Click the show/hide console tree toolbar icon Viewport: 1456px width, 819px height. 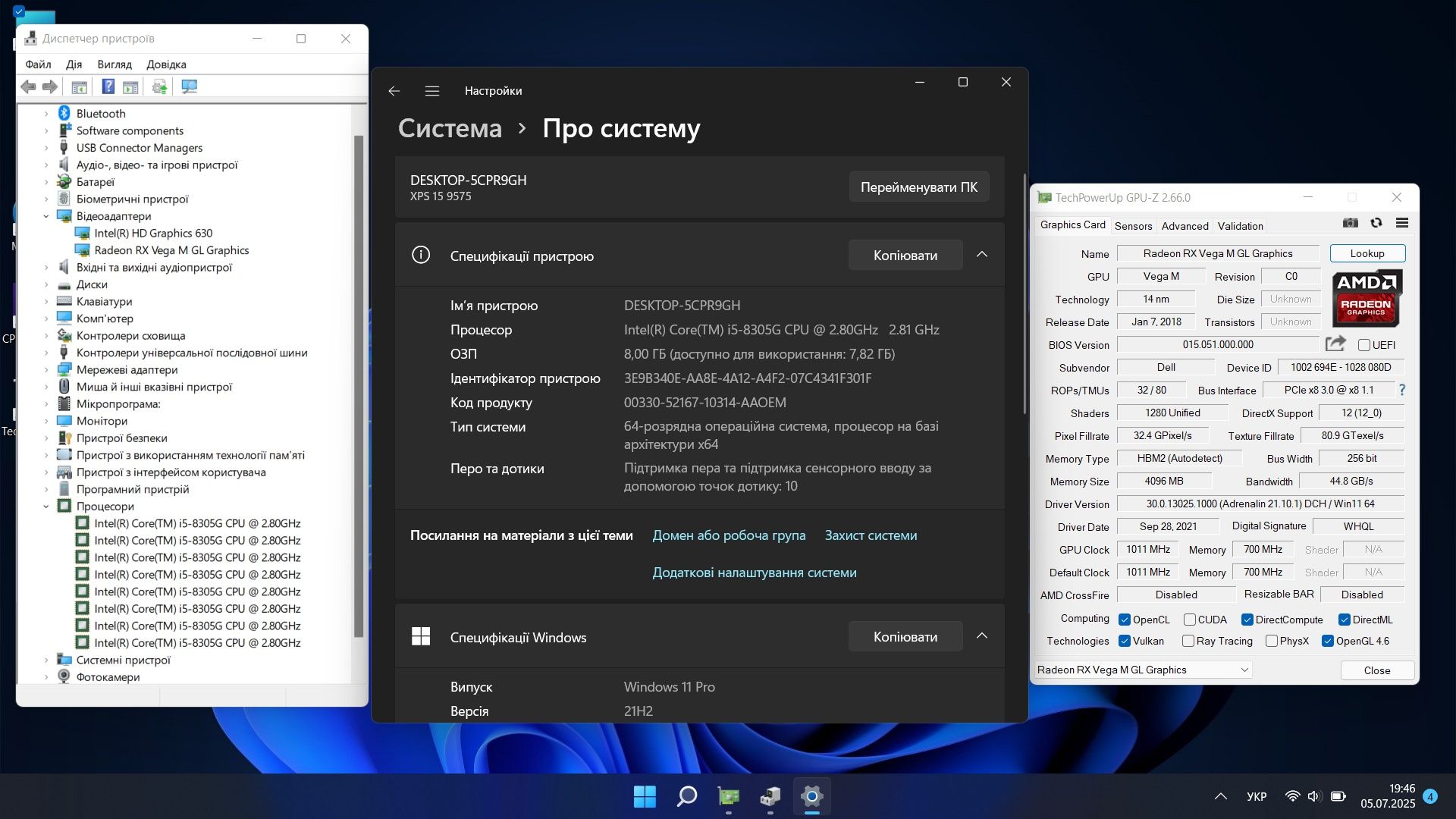pos(79,87)
